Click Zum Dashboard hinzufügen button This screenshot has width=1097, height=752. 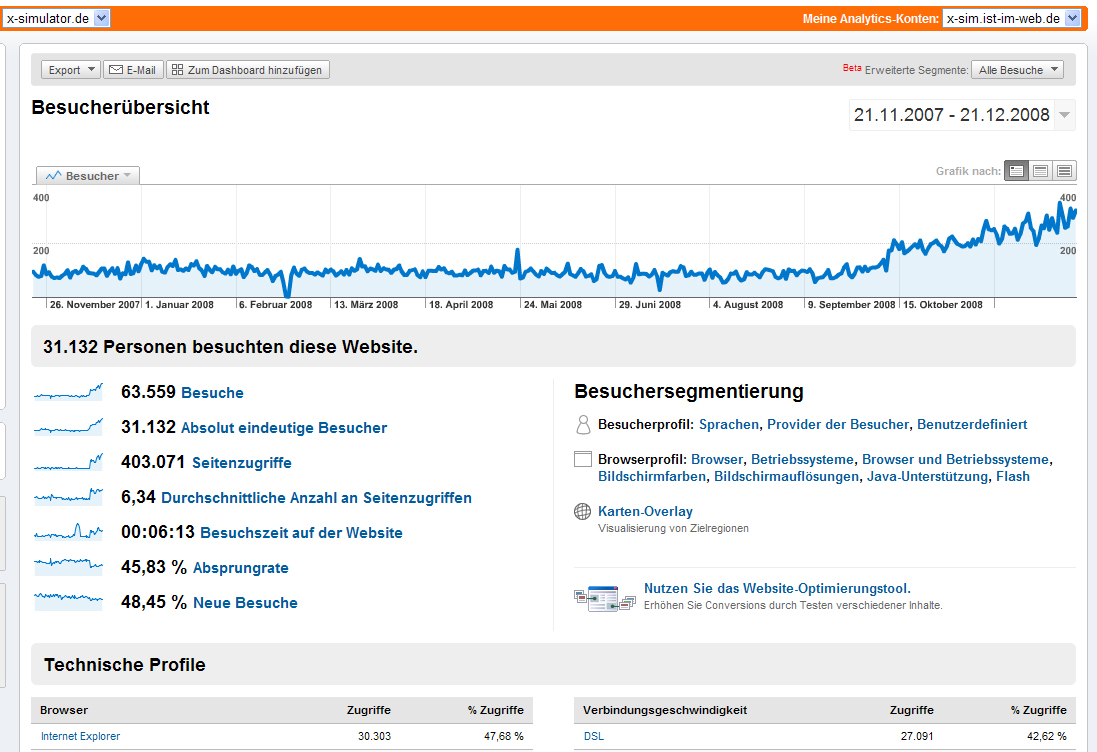pos(248,70)
